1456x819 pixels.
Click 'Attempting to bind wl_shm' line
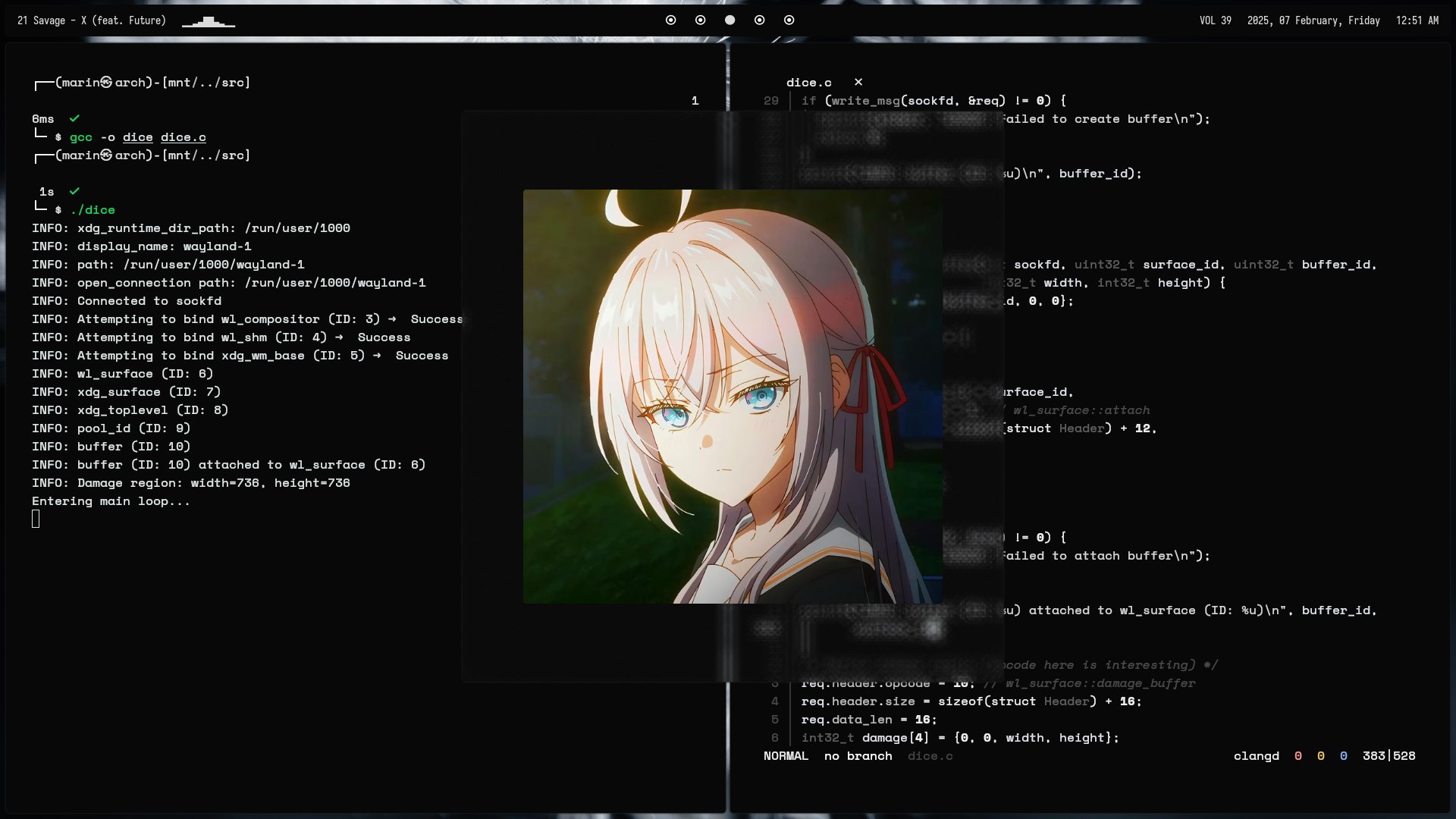(x=221, y=337)
